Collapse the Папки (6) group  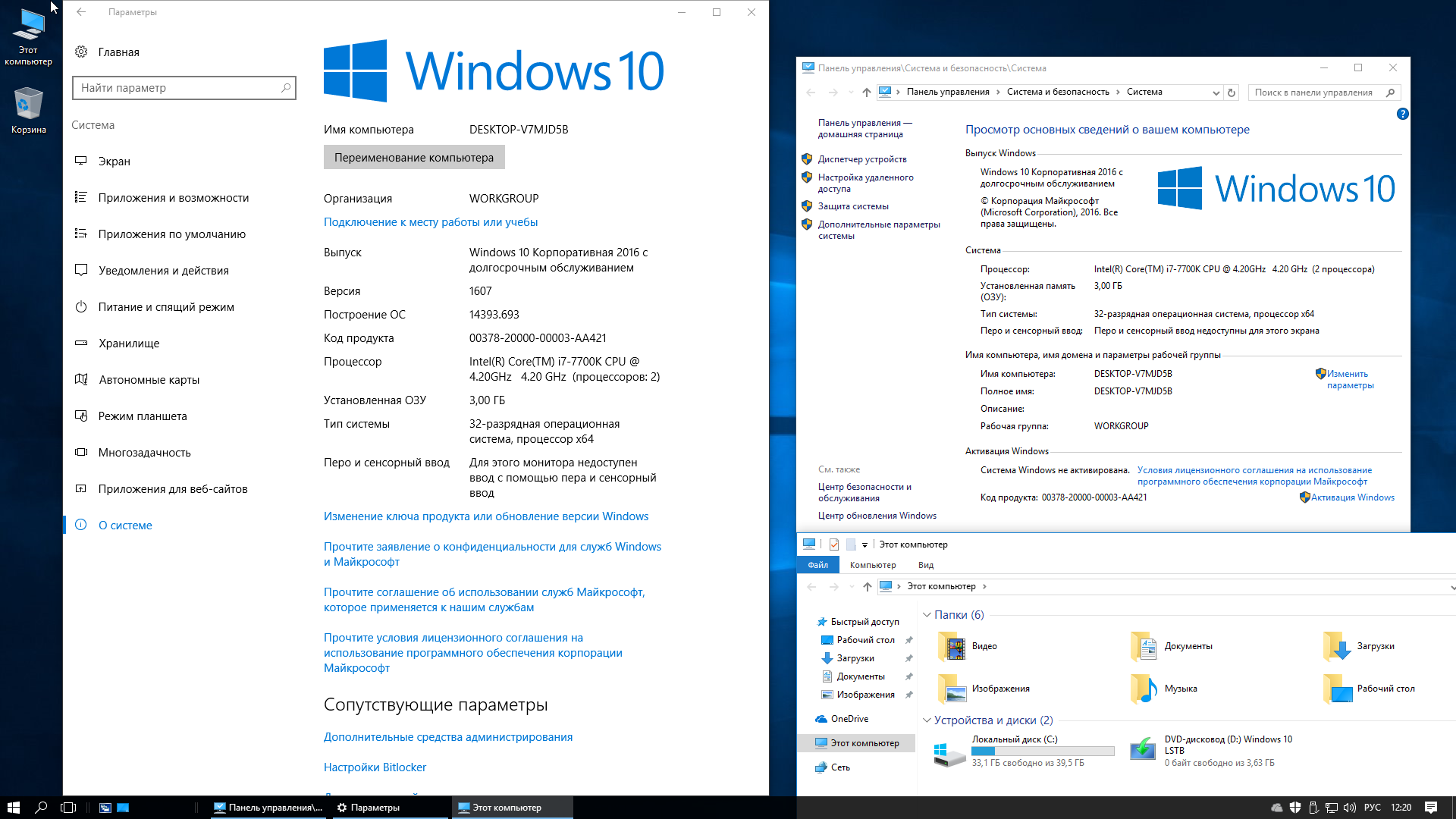pos(927,615)
